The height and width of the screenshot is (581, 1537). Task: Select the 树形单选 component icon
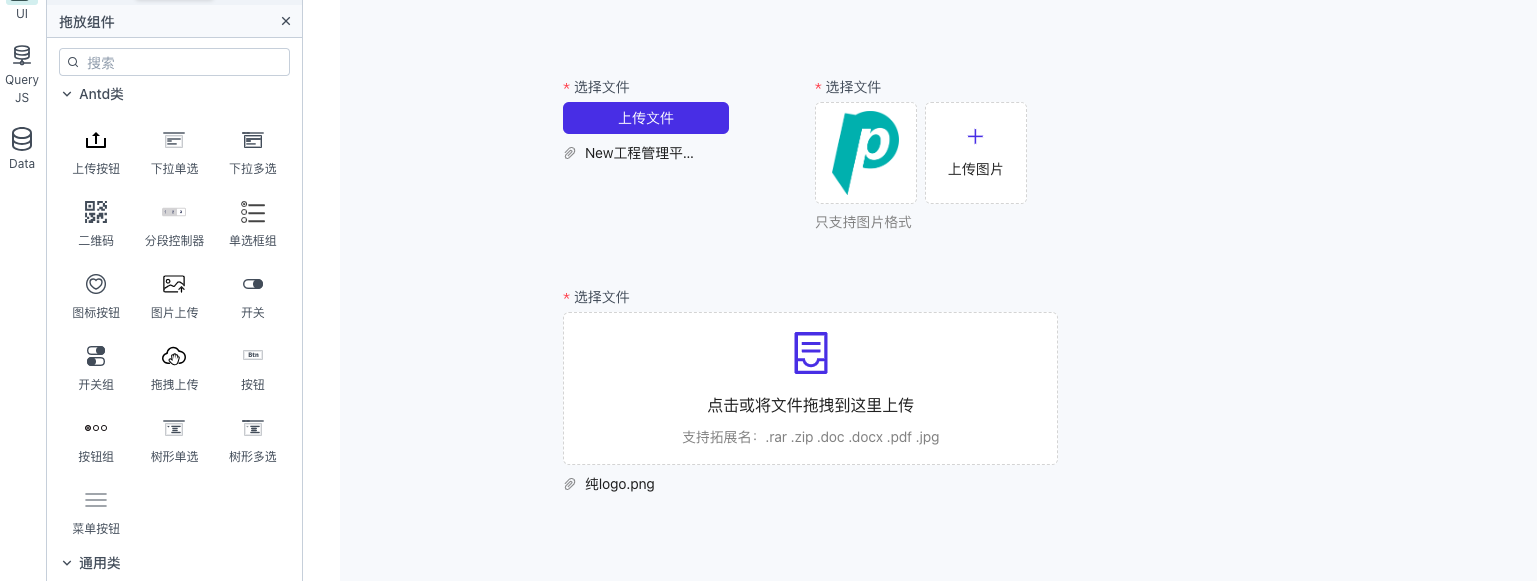coord(174,428)
